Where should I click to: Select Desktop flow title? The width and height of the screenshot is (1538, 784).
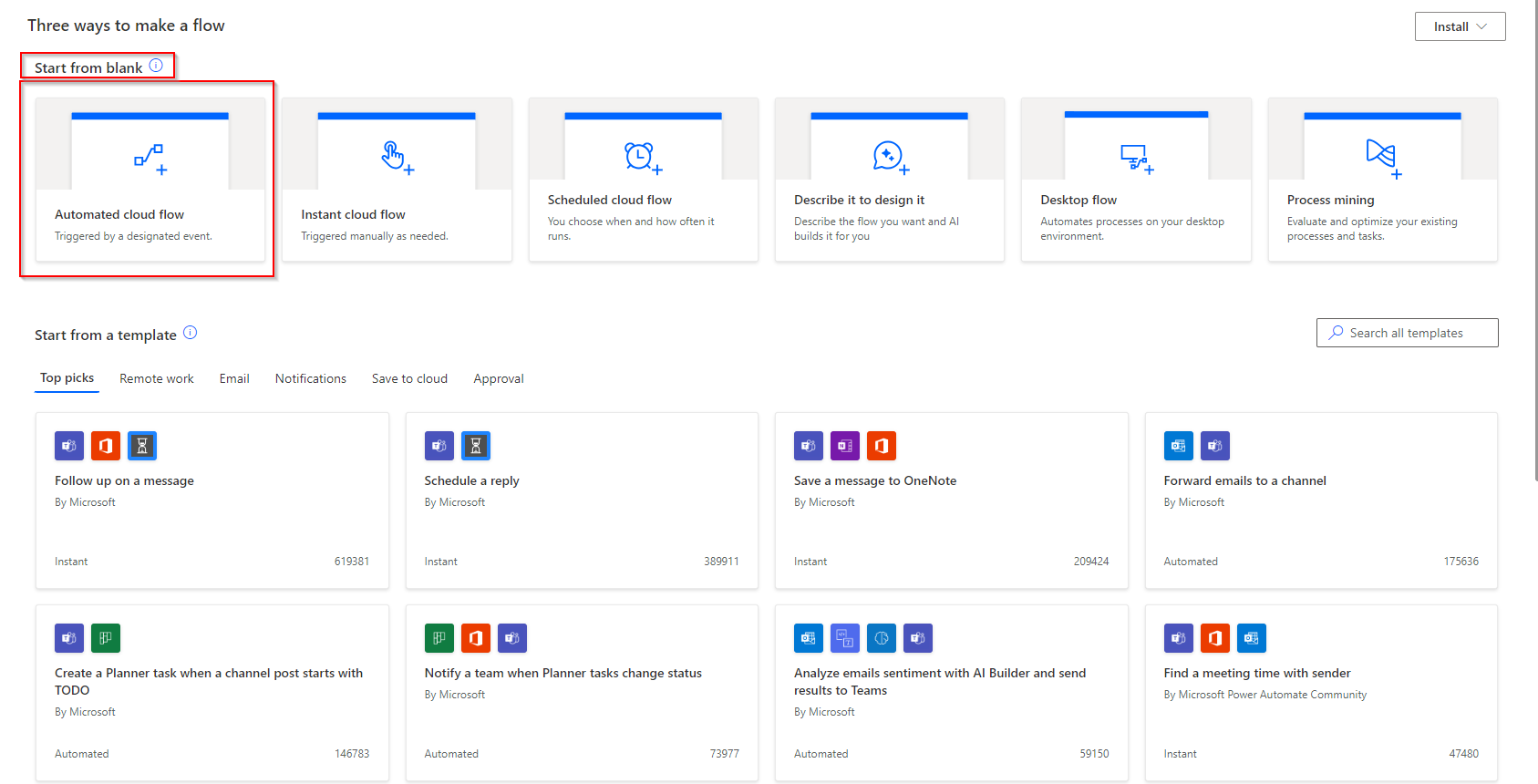(x=1079, y=200)
